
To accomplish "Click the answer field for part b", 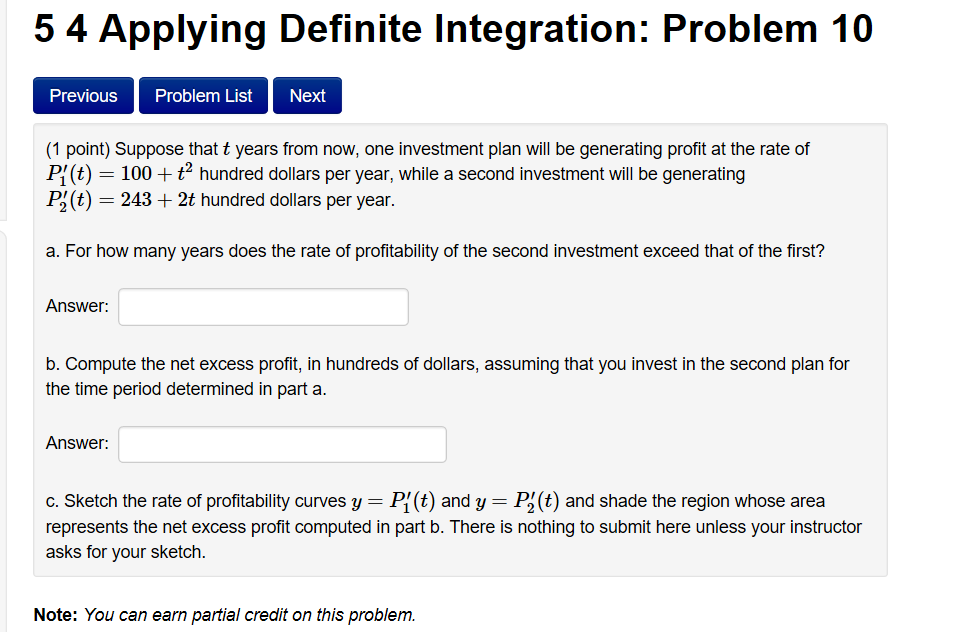I will [x=281, y=444].
